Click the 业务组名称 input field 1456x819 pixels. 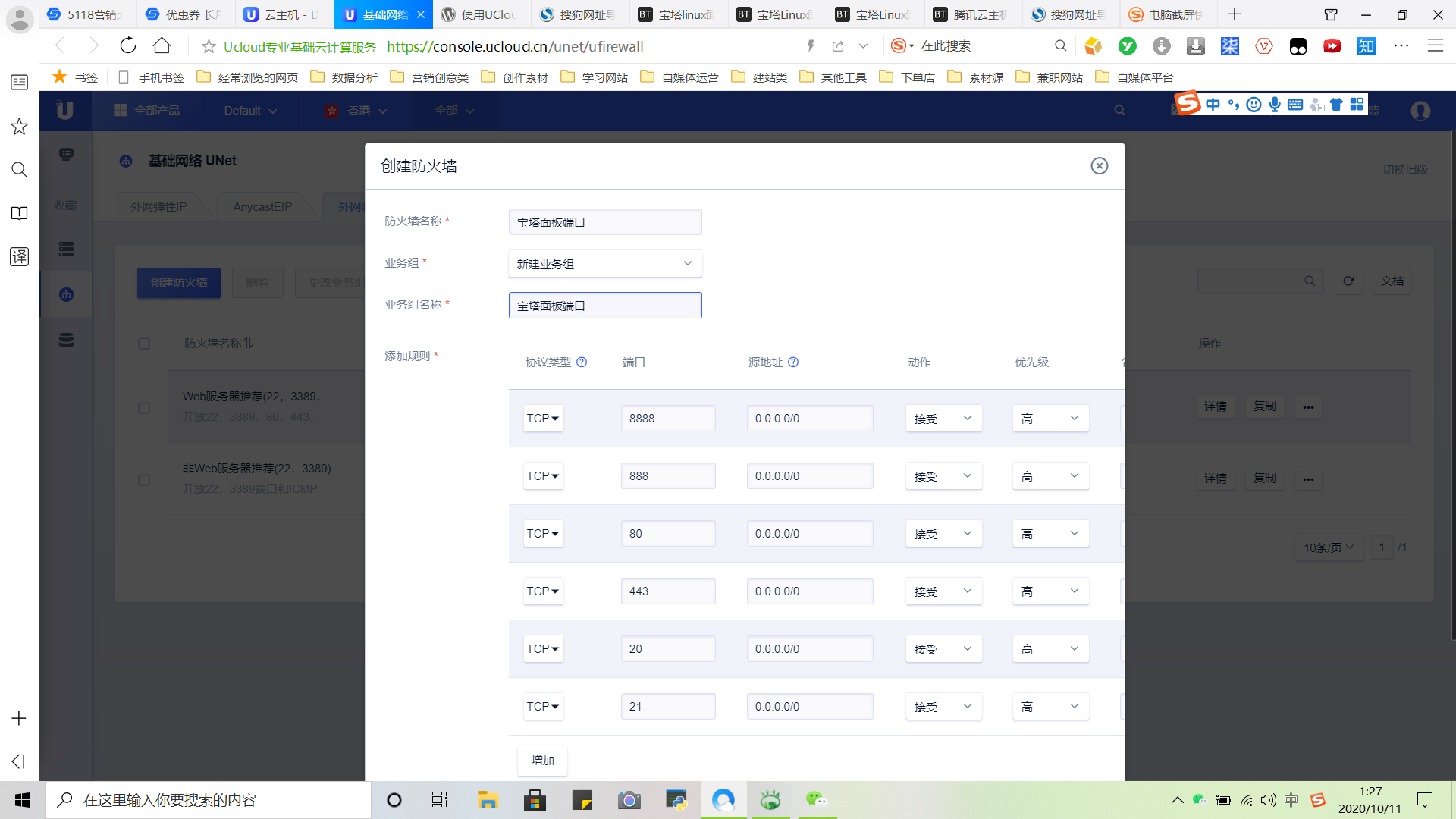point(605,306)
